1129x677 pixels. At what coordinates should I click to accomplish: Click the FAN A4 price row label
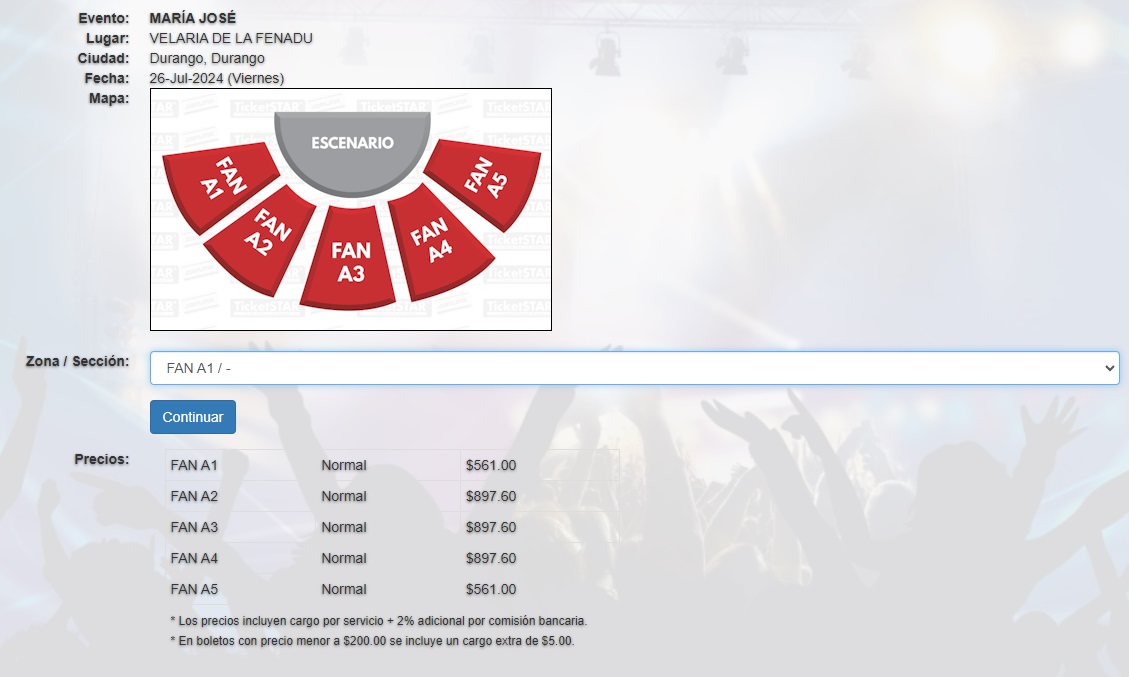point(194,558)
